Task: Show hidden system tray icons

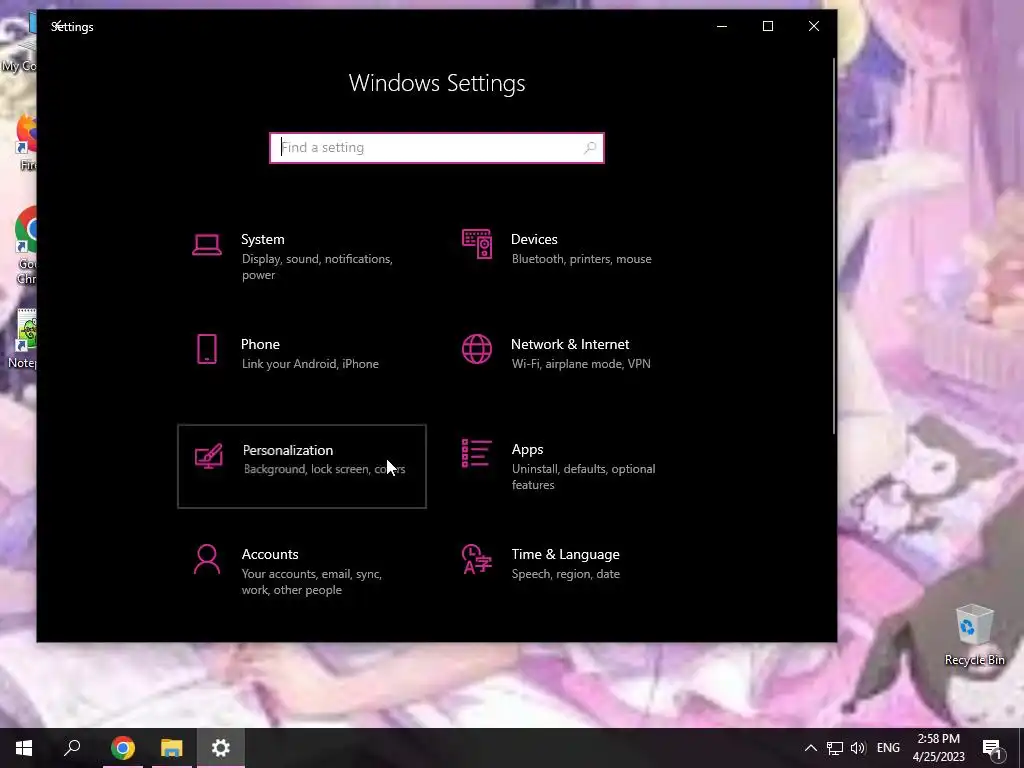Action: 810,748
